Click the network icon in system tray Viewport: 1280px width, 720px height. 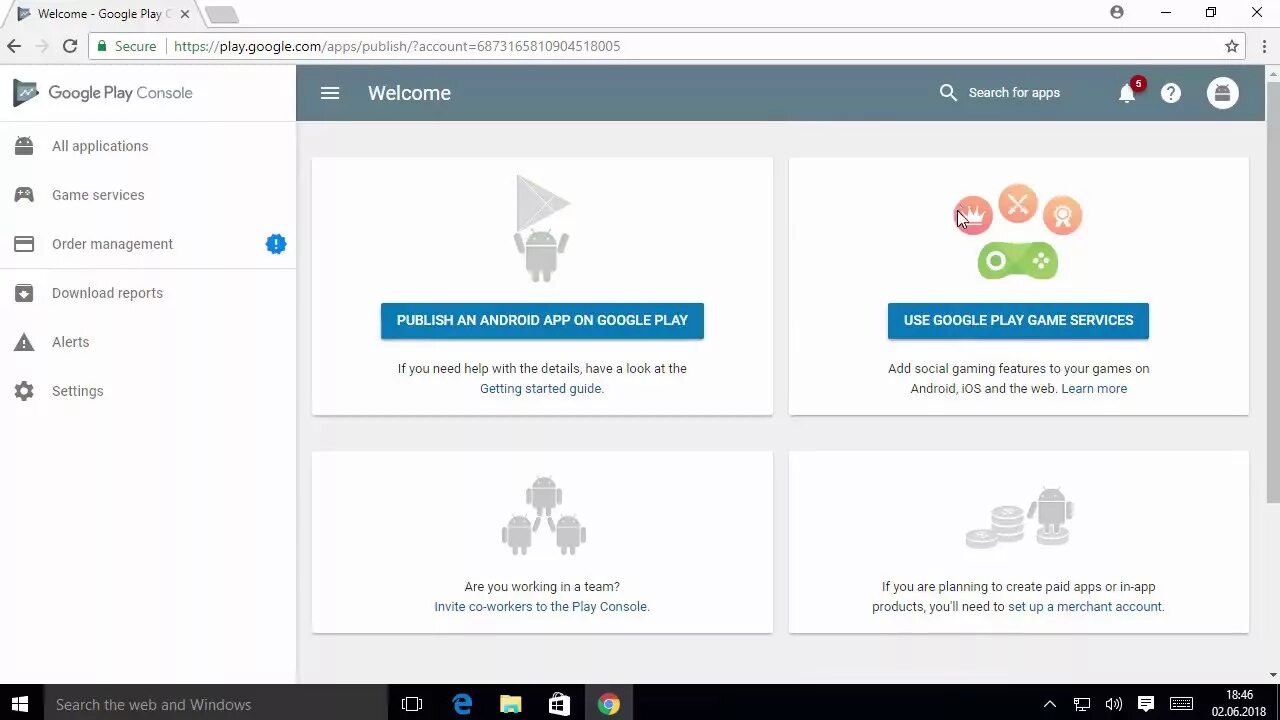tap(1082, 704)
